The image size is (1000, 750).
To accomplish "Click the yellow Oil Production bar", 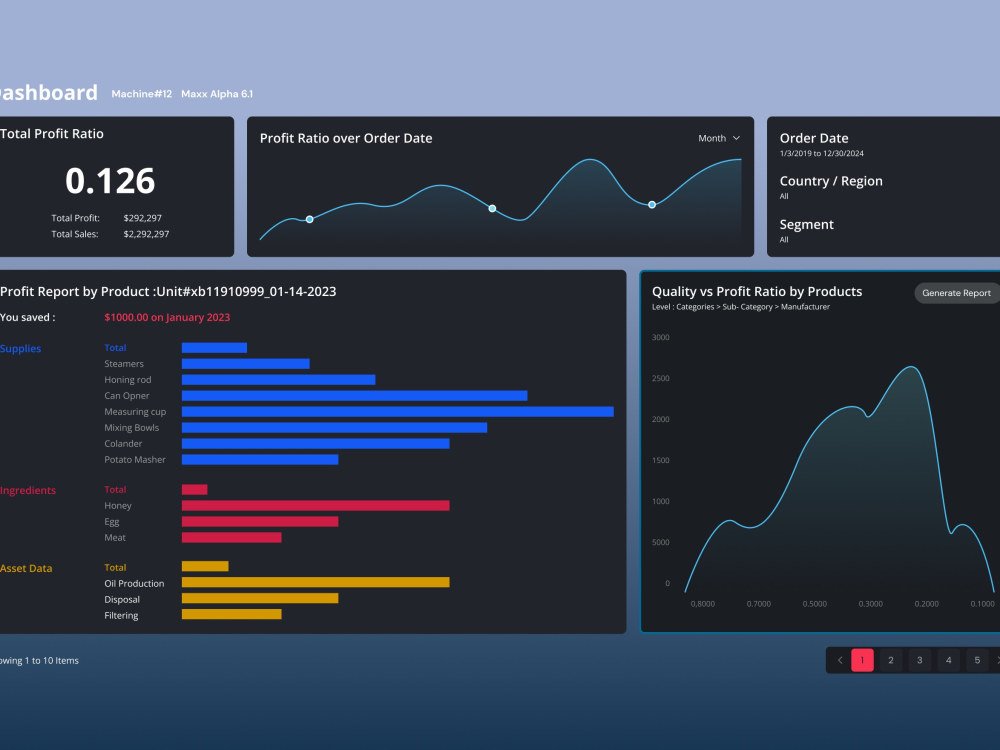I will pos(315,582).
